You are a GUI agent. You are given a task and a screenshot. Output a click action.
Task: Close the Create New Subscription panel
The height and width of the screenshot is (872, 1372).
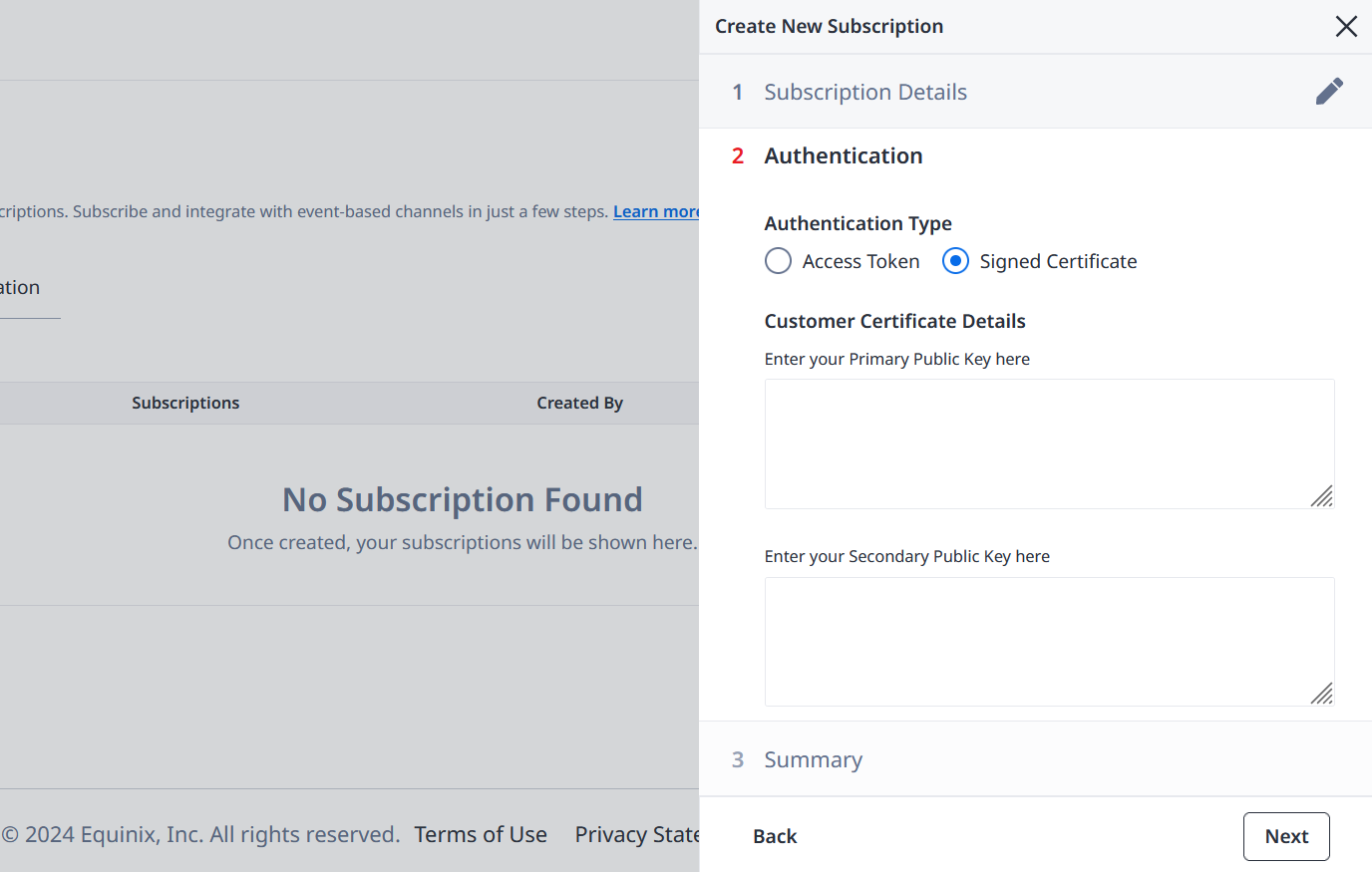pos(1346,27)
